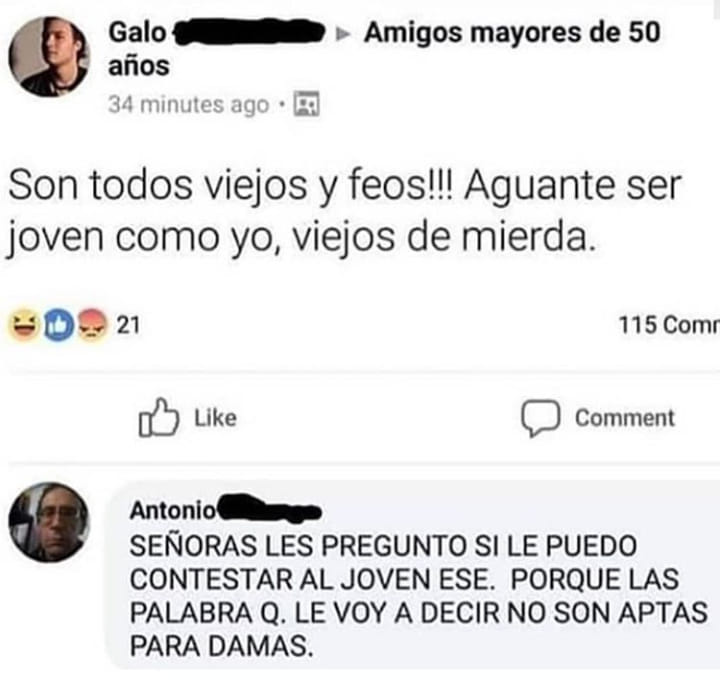Click the 21 reactions count
The image size is (720, 687).
(128, 325)
